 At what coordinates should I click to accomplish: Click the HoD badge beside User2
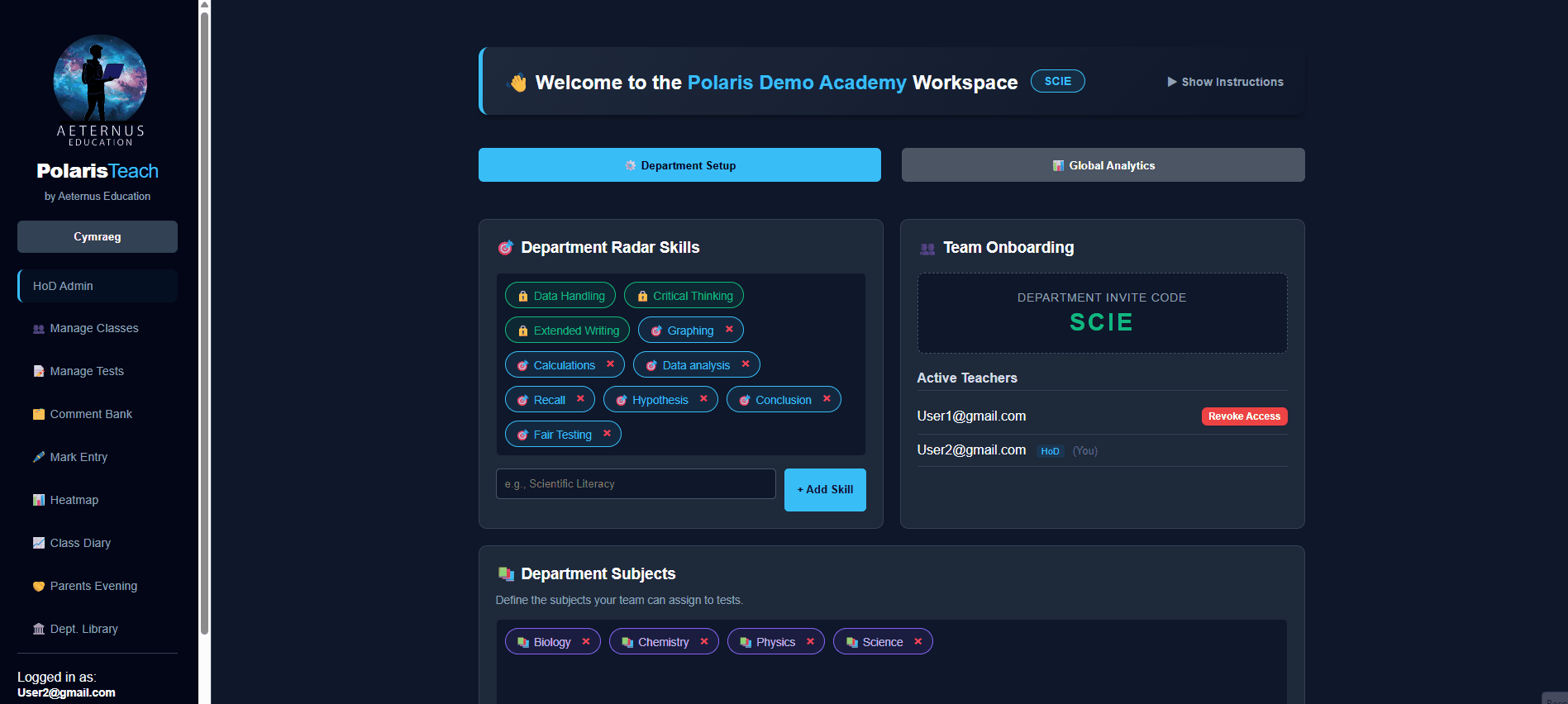pos(1050,451)
